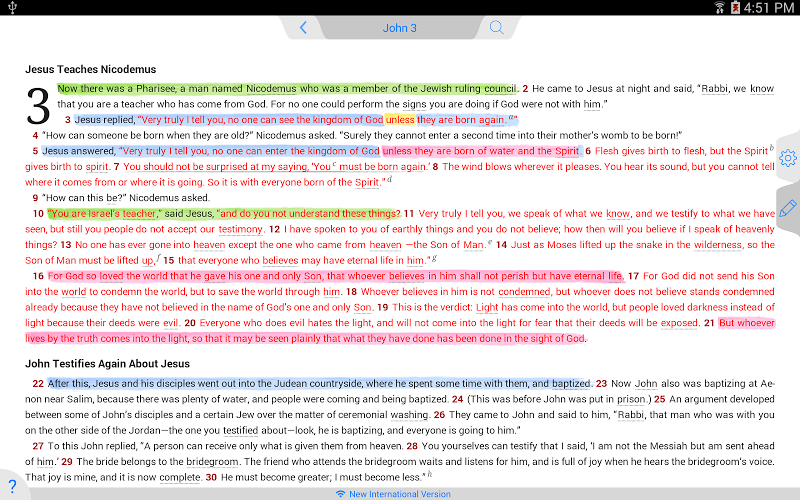
Task: Open the John 3 chapter selector
Action: point(399,28)
